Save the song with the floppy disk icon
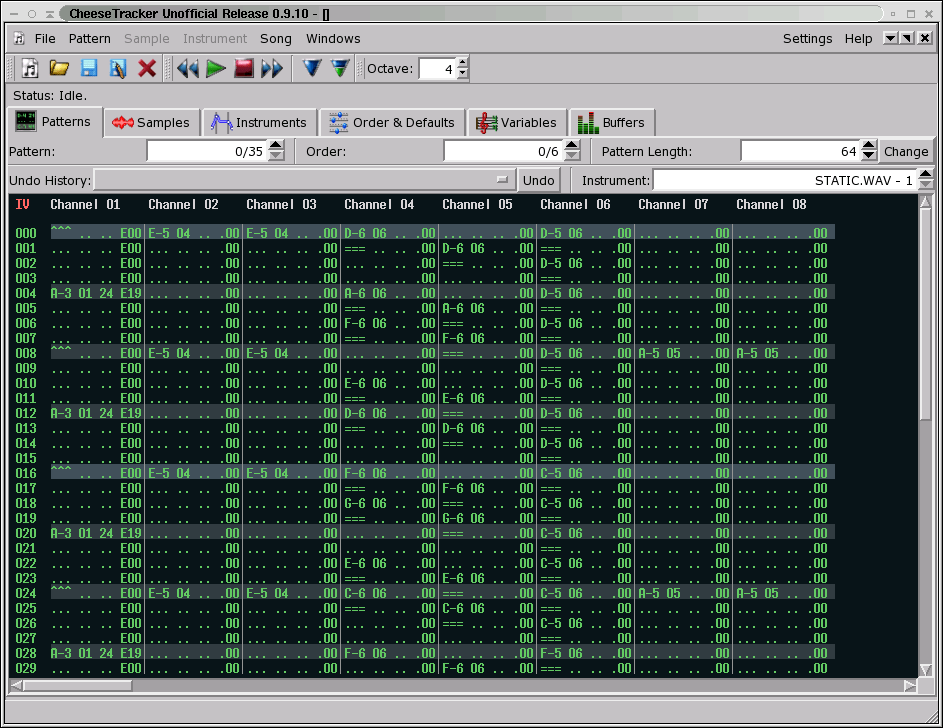Screen dimensions: 943x728 (x=89, y=69)
